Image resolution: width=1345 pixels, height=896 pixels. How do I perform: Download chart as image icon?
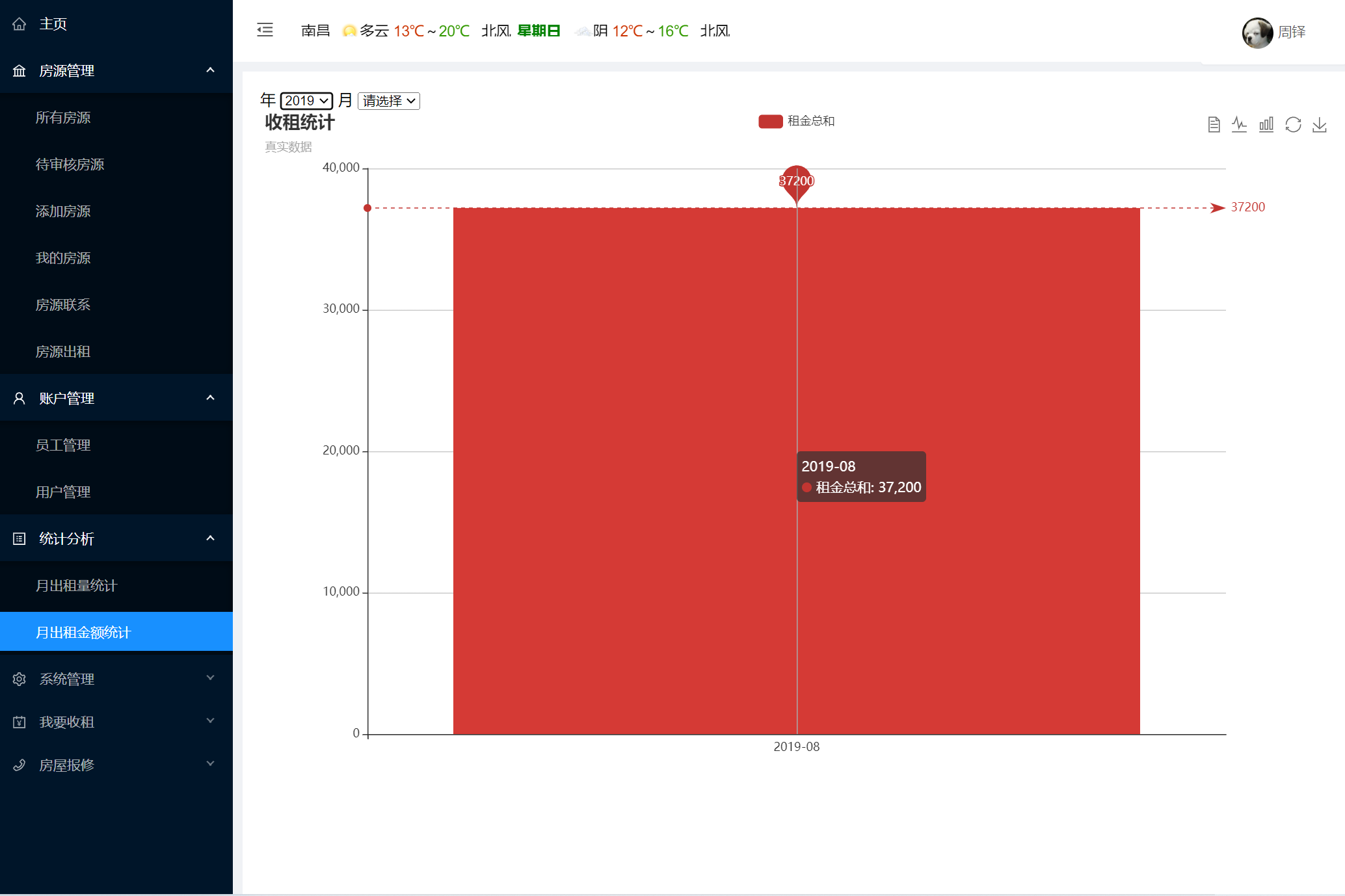coord(1319,124)
